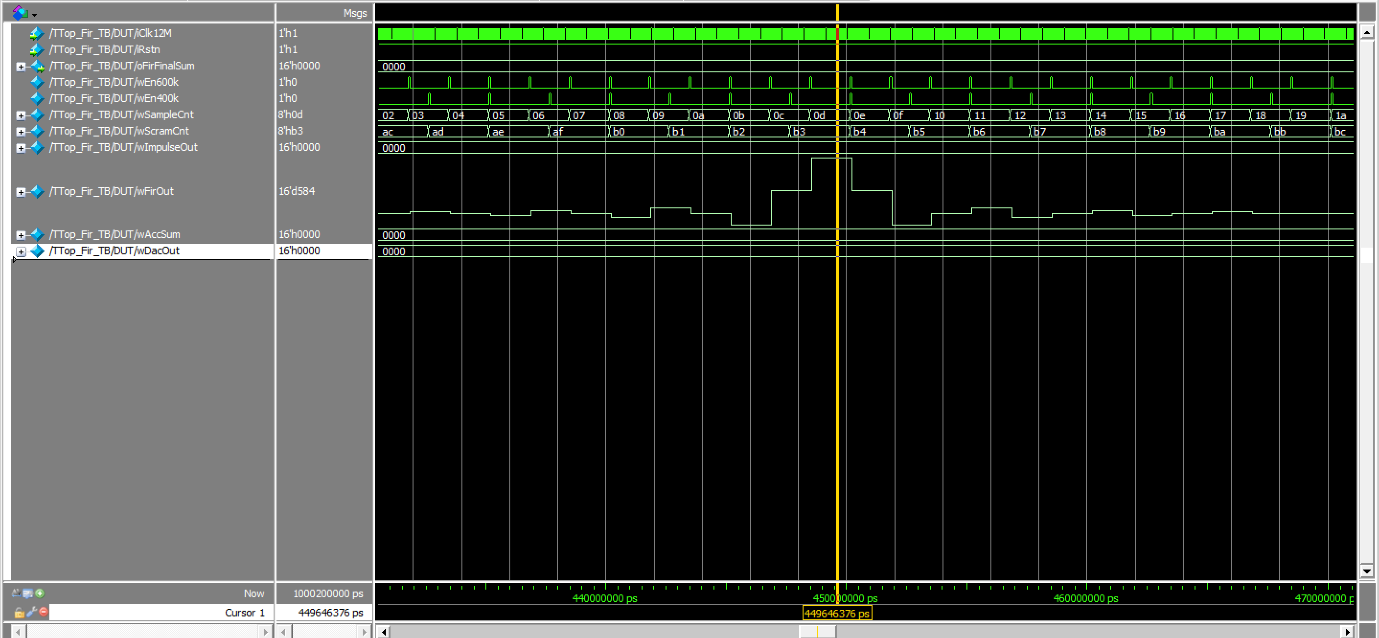Click the leftmost icon in the Now row
The height and width of the screenshot is (638, 1379).
[16, 593]
